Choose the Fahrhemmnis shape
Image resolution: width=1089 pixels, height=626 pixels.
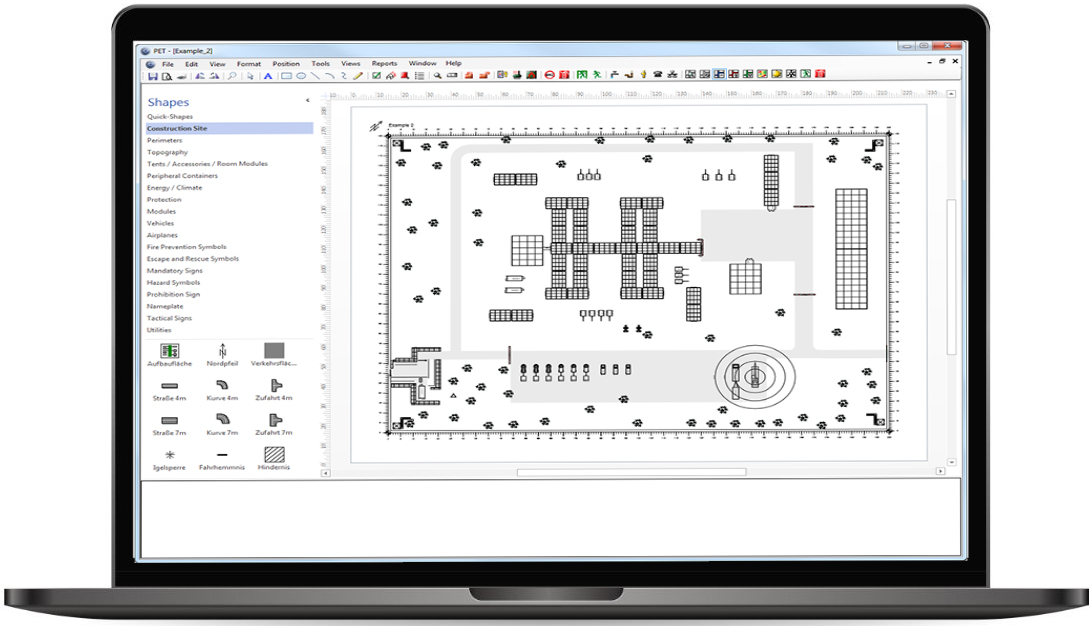tap(223, 455)
